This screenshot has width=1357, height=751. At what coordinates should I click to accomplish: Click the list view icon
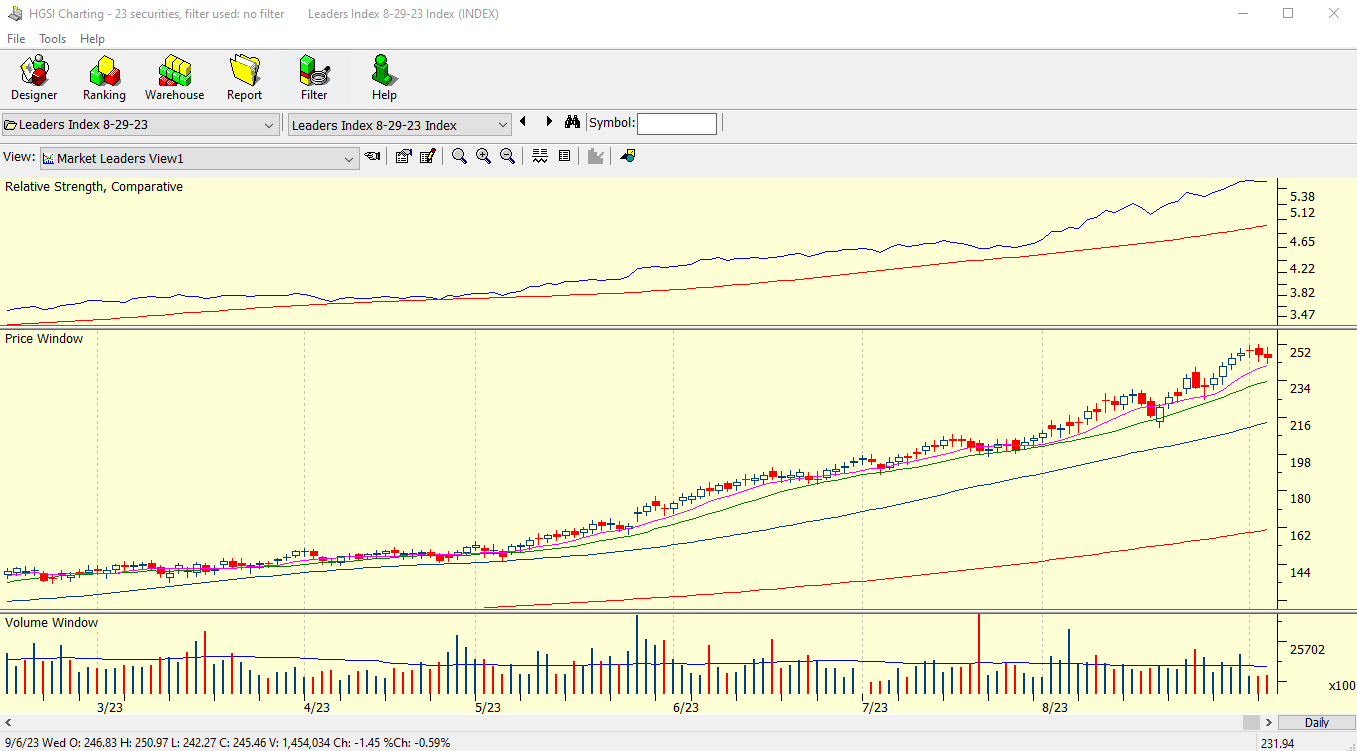point(564,156)
